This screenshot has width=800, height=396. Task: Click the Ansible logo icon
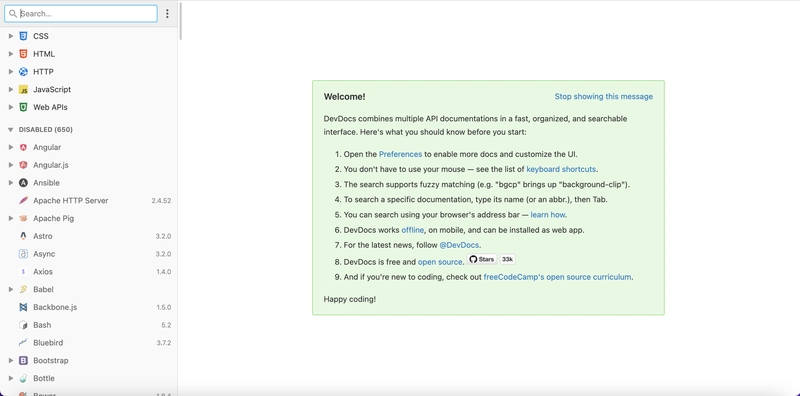pyautogui.click(x=23, y=183)
